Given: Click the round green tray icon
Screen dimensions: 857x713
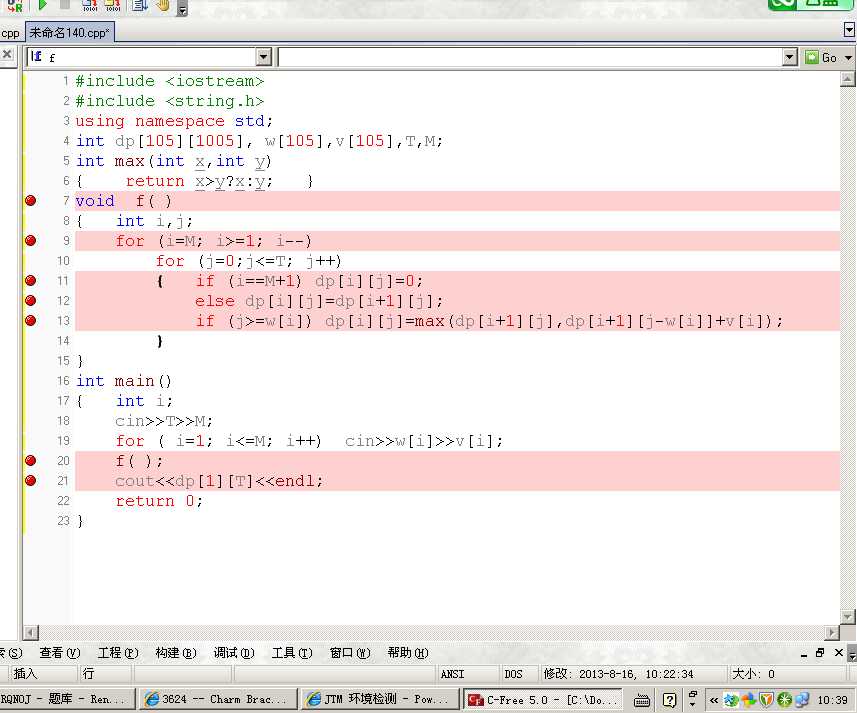Looking at the screenshot, I should [x=784, y=700].
